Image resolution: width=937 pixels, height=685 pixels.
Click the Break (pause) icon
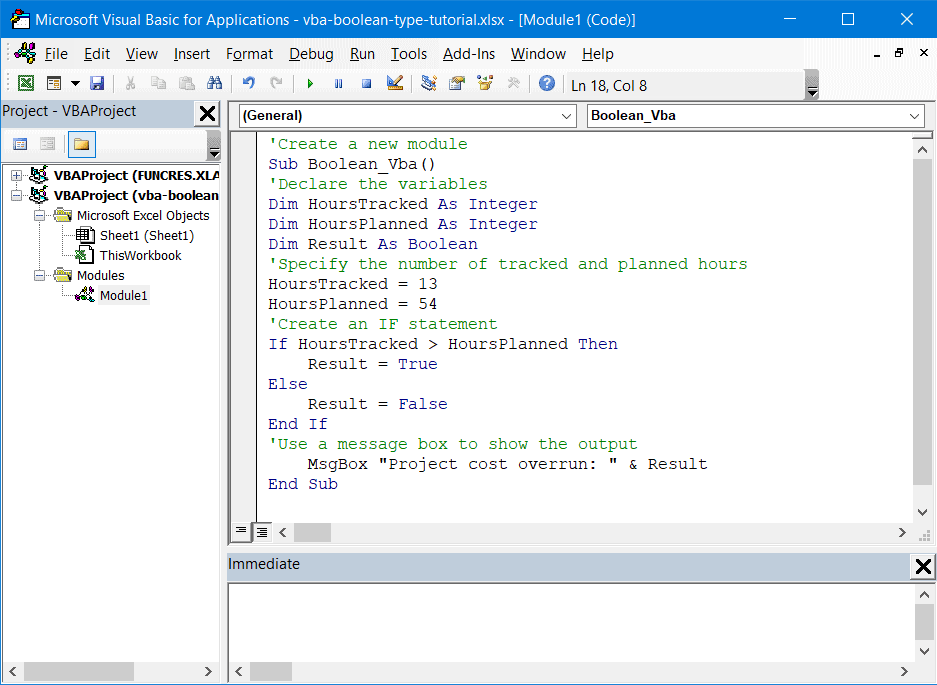point(338,84)
